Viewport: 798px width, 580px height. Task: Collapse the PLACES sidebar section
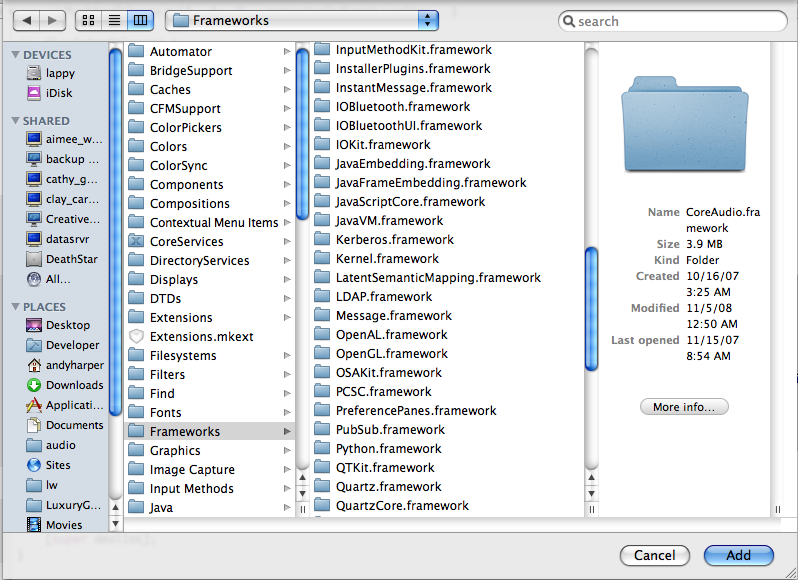click(15, 307)
